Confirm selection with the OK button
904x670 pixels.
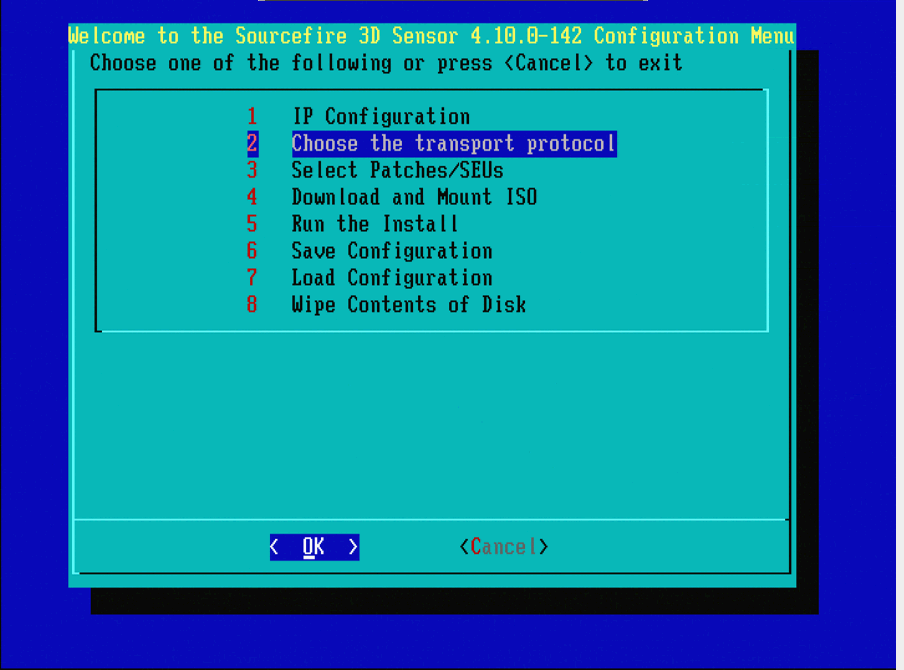pos(314,547)
